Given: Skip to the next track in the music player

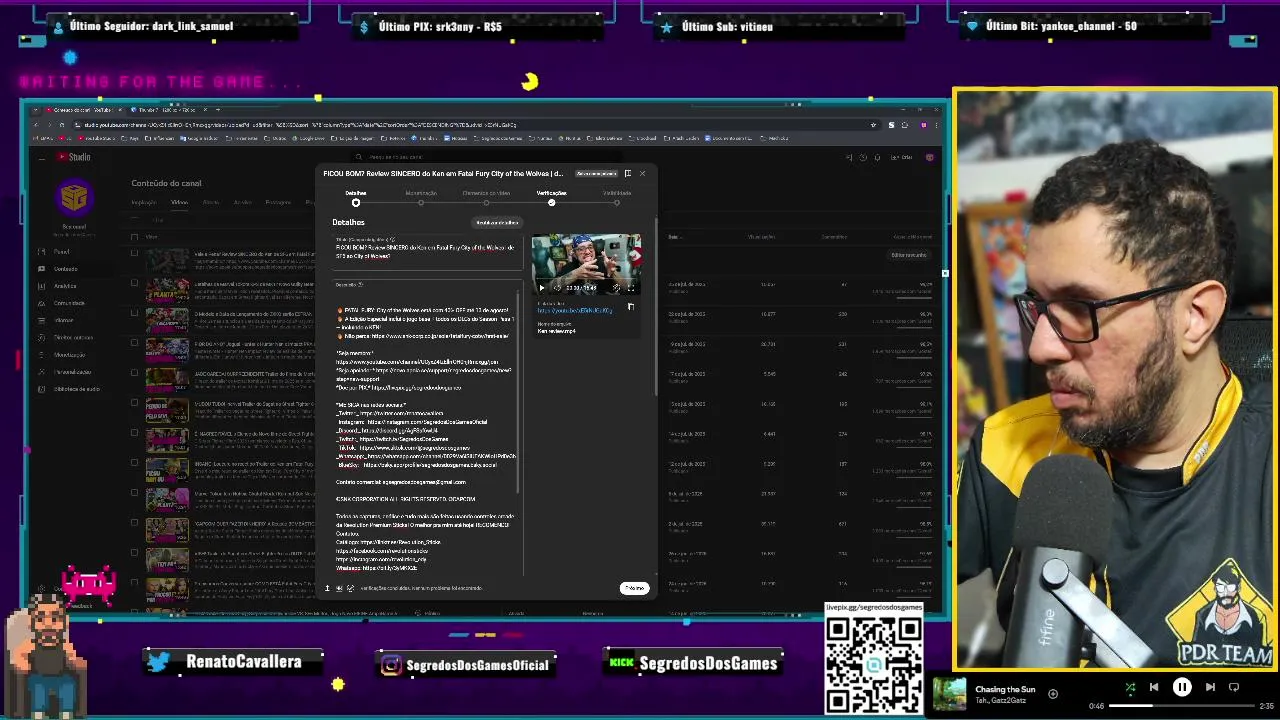Looking at the screenshot, I should 1210,687.
